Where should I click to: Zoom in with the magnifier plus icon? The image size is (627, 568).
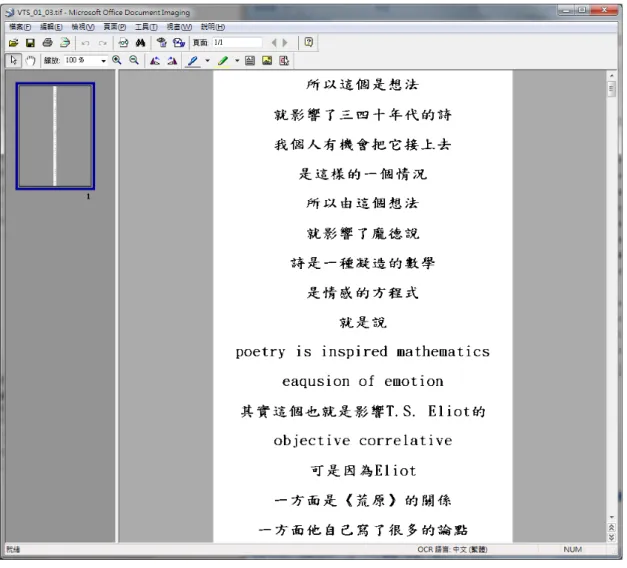(117, 60)
